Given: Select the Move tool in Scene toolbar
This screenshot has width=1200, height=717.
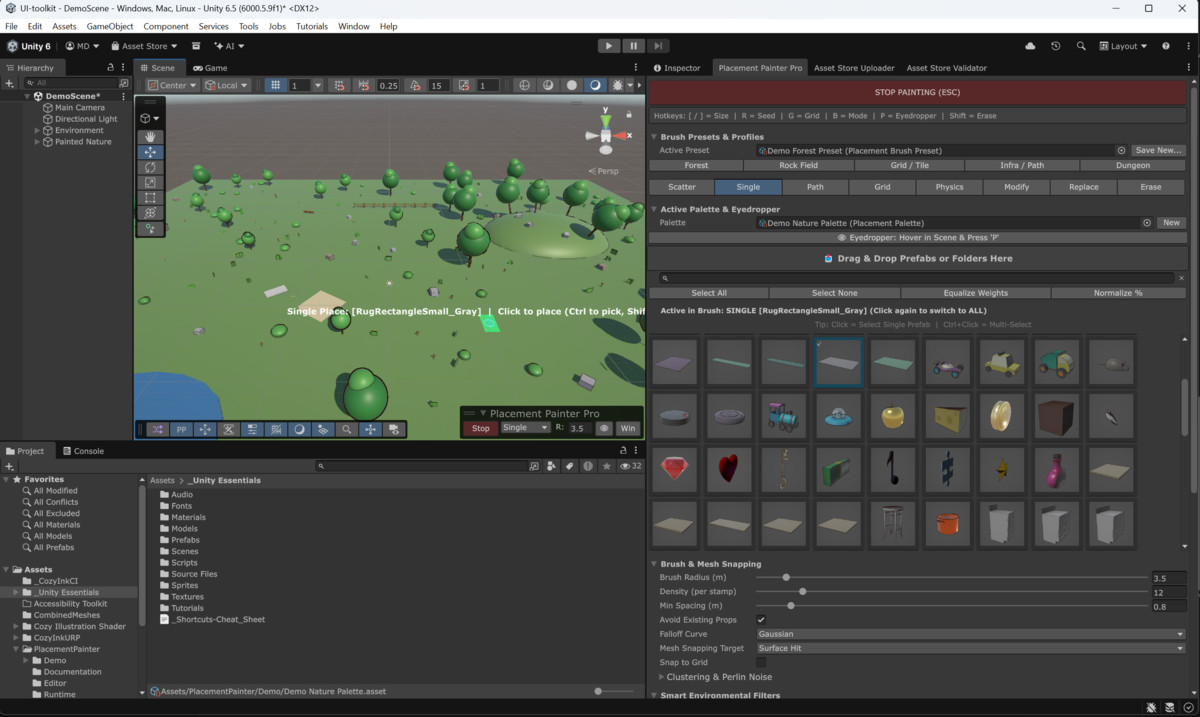Looking at the screenshot, I should (150, 152).
